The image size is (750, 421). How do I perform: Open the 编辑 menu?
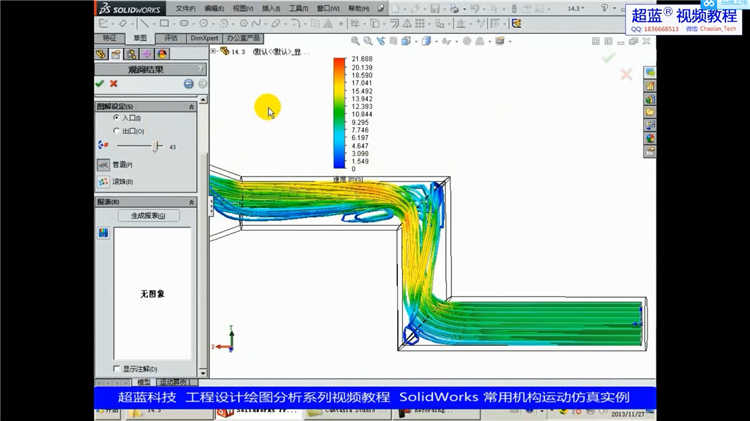pyautogui.click(x=214, y=9)
